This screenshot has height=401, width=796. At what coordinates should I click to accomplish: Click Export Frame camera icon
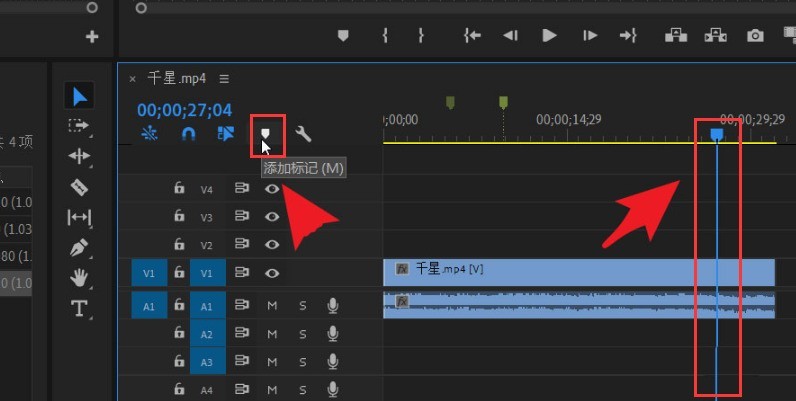tap(755, 36)
